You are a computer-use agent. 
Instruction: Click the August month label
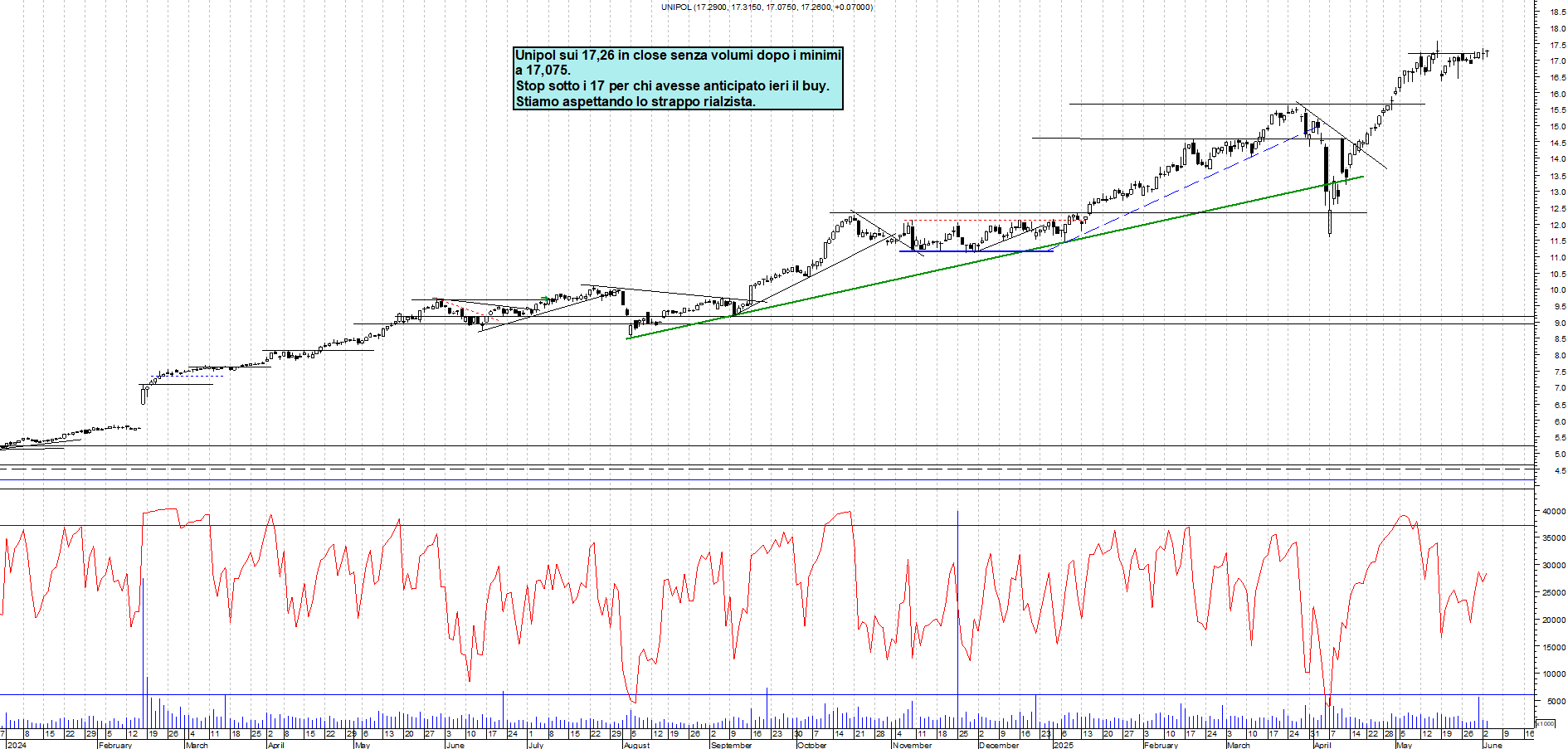click(636, 745)
